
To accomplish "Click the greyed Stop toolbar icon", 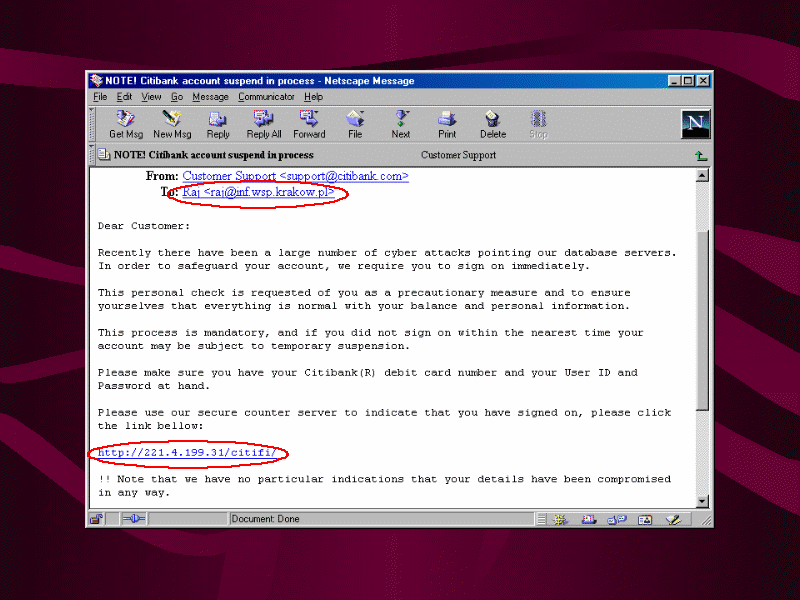I will coord(538,124).
